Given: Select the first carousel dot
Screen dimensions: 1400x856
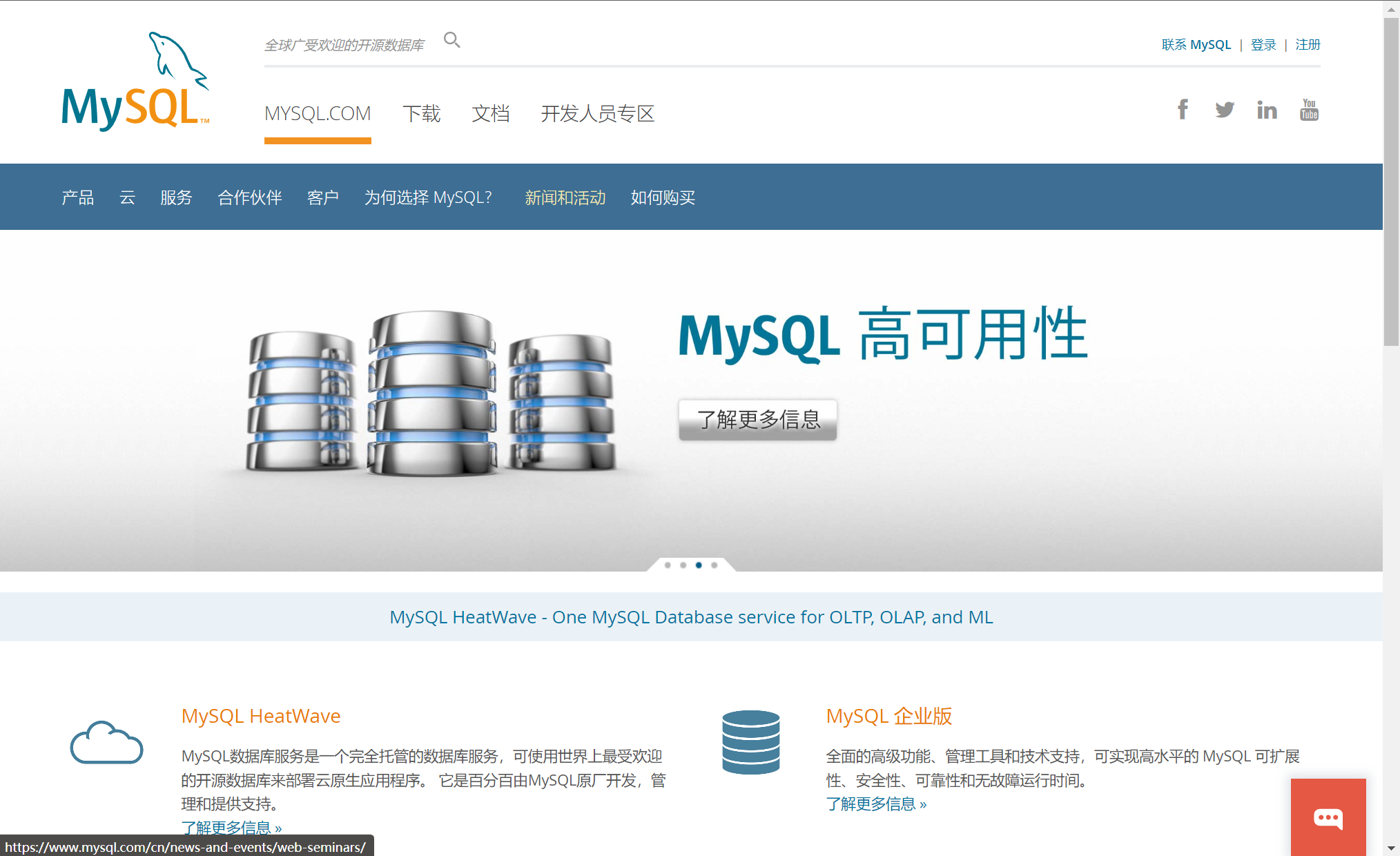Looking at the screenshot, I should [667, 565].
